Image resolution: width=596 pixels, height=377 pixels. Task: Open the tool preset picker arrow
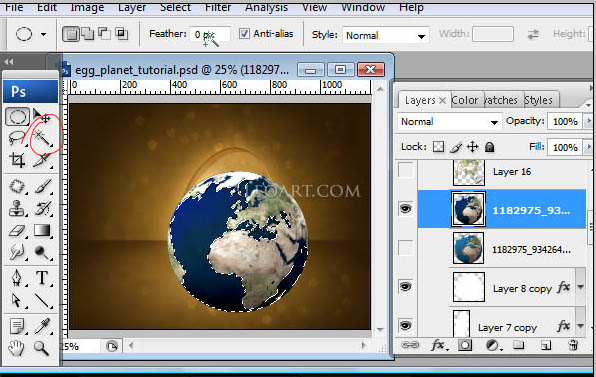coord(43,35)
